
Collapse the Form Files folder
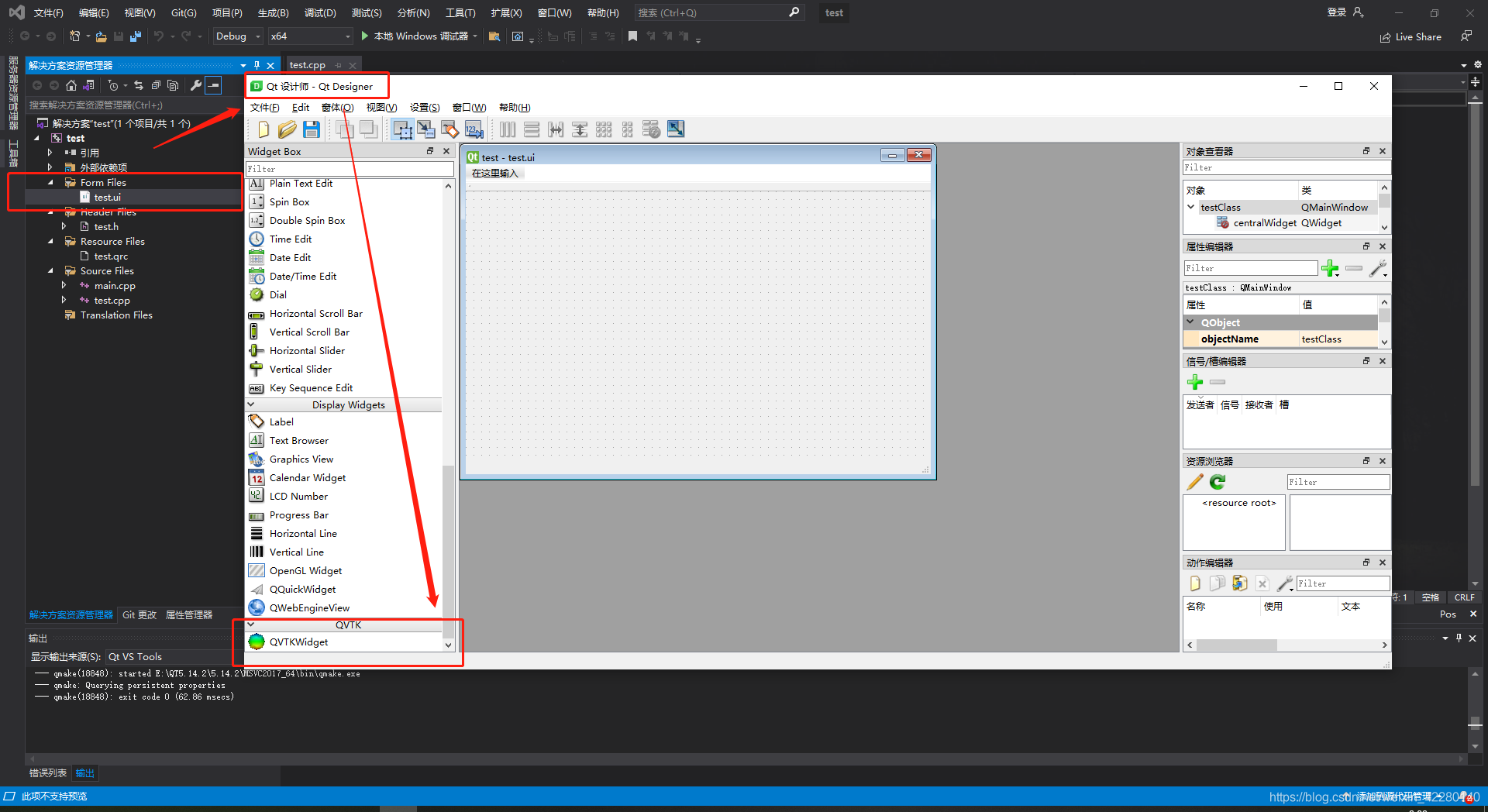click(51, 183)
